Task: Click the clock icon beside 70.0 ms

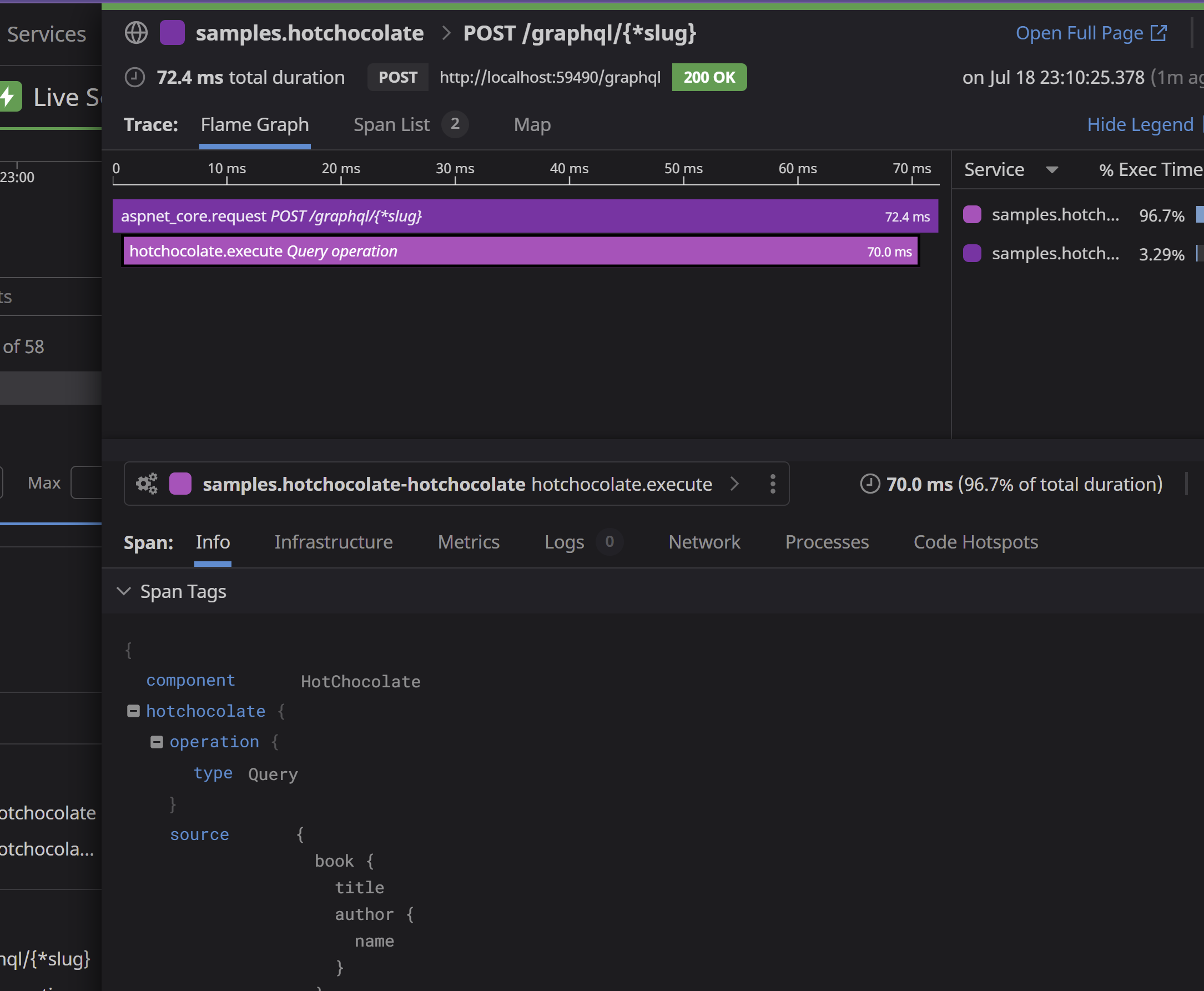Action: [870, 484]
